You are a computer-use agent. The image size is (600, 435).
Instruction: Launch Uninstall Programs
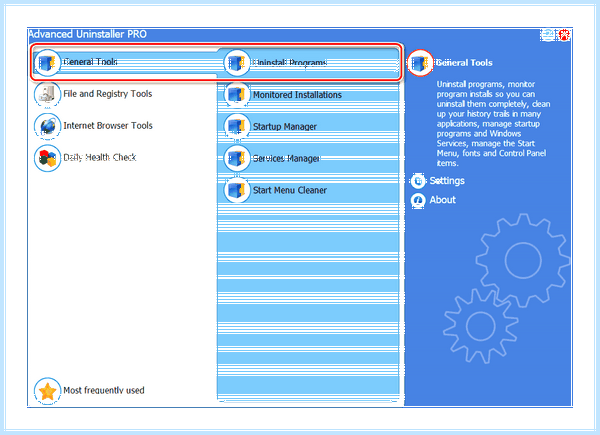point(290,63)
